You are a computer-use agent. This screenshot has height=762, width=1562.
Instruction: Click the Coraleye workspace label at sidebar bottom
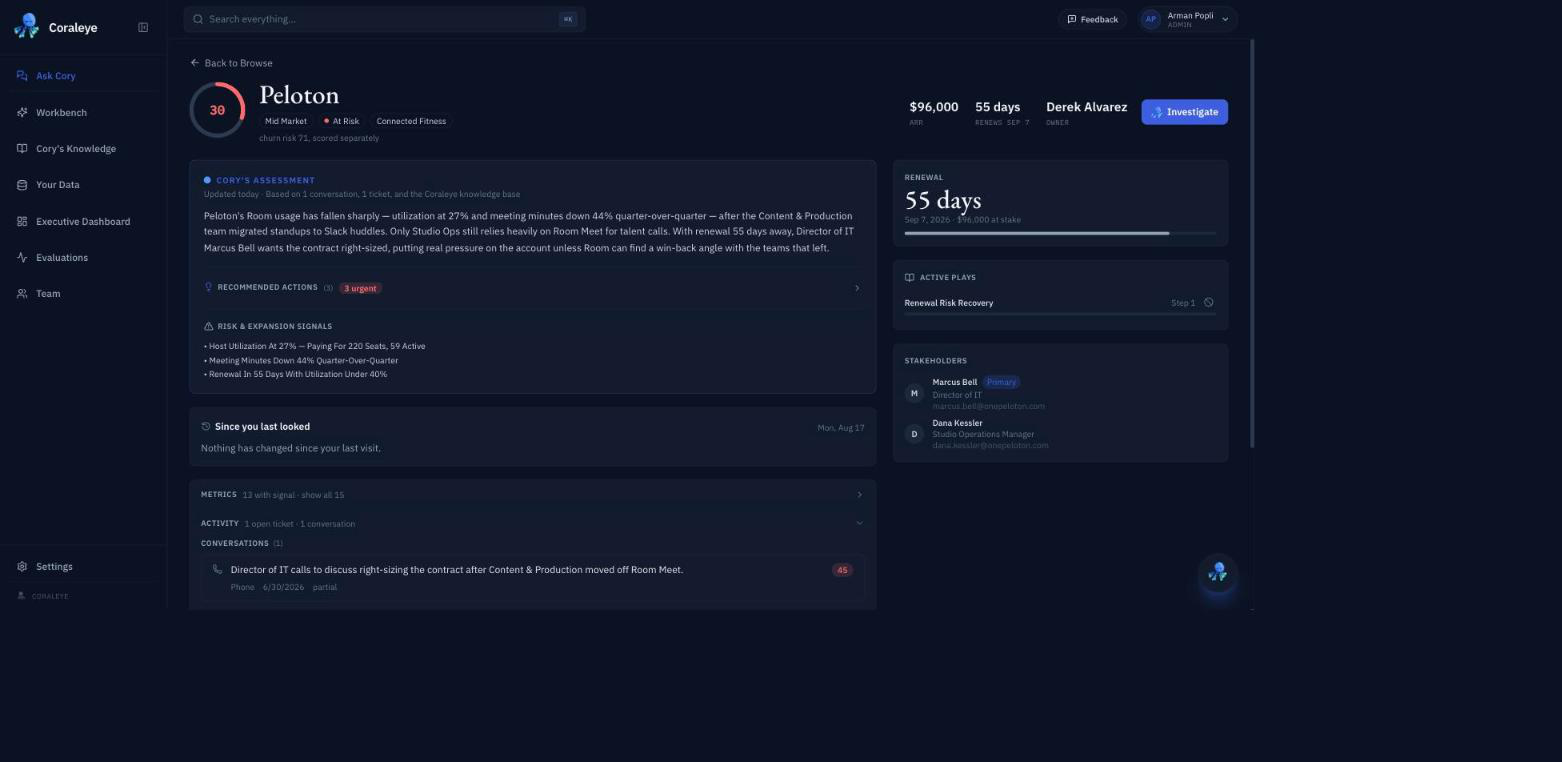[x=43, y=596]
